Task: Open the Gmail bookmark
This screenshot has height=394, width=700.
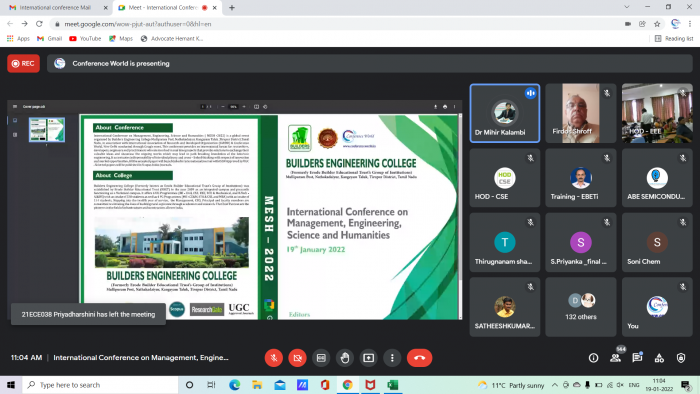Action: [50, 39]
